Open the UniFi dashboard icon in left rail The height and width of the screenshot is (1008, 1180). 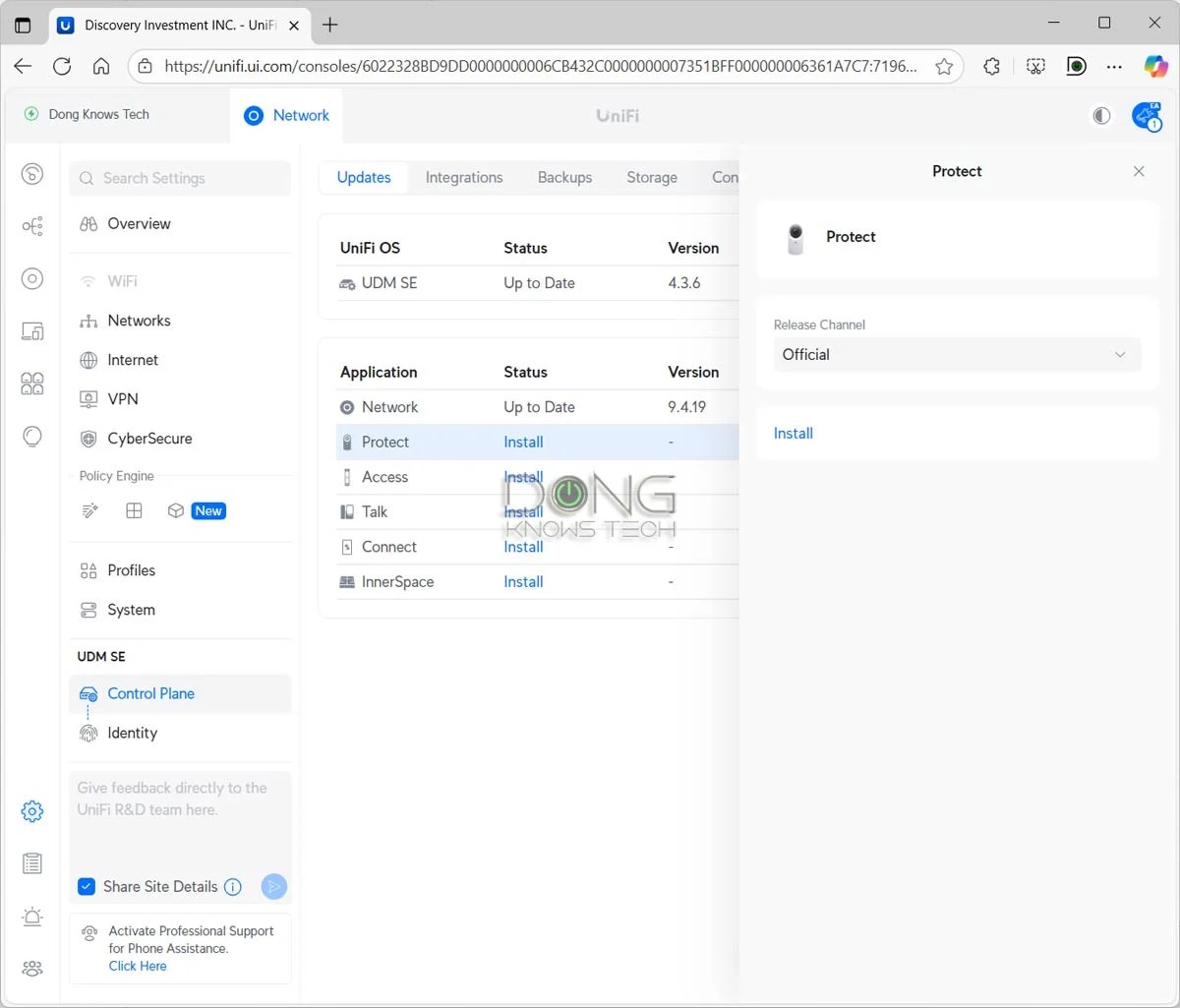tap(32, 174)
